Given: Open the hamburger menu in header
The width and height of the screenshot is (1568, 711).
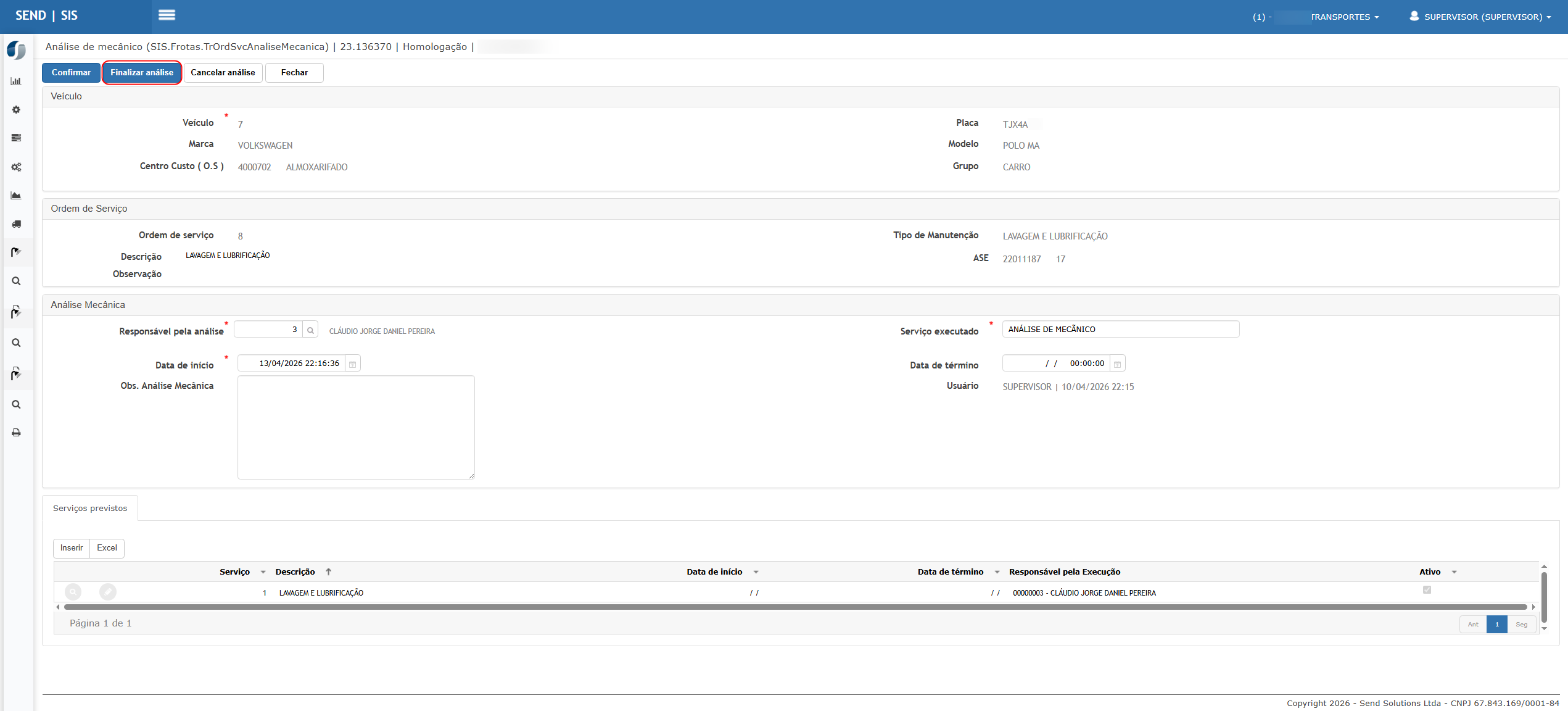Looking at the screenshot, I should [167, 15].
